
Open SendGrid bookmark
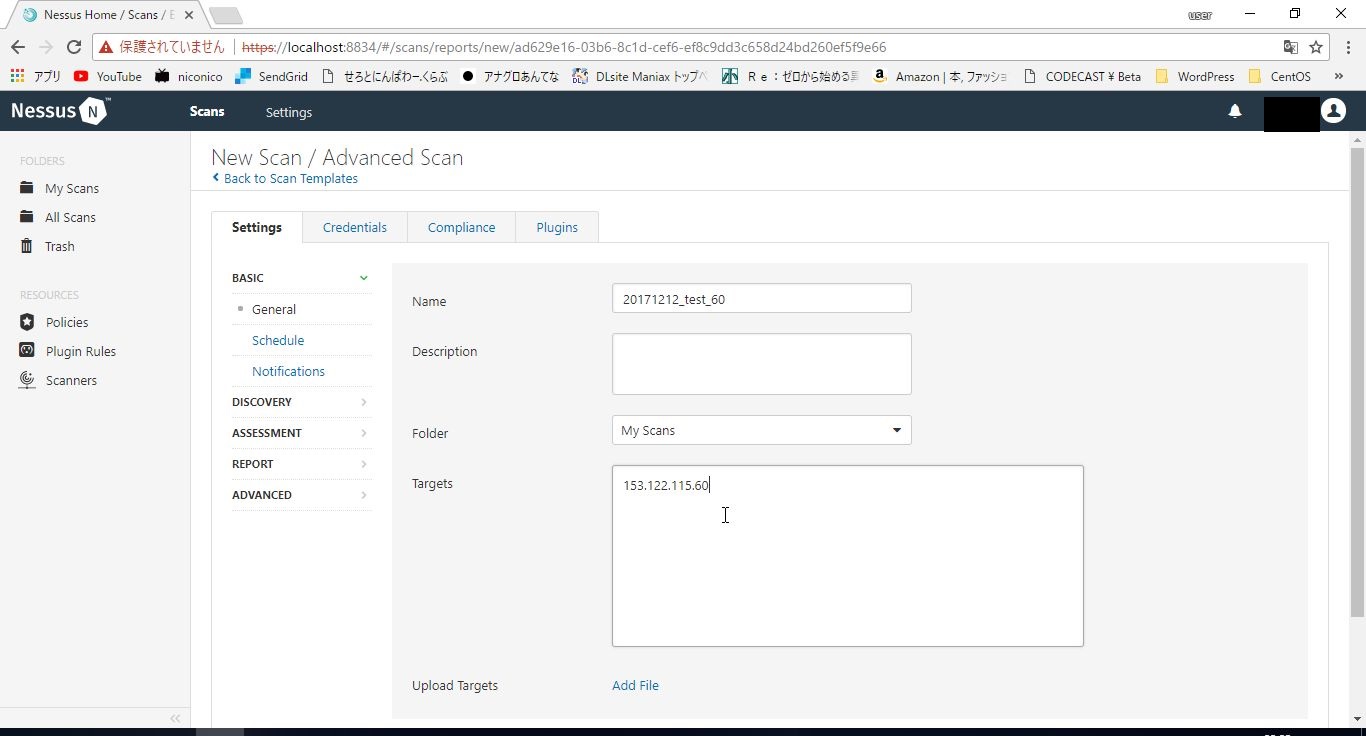coord(272,76)
